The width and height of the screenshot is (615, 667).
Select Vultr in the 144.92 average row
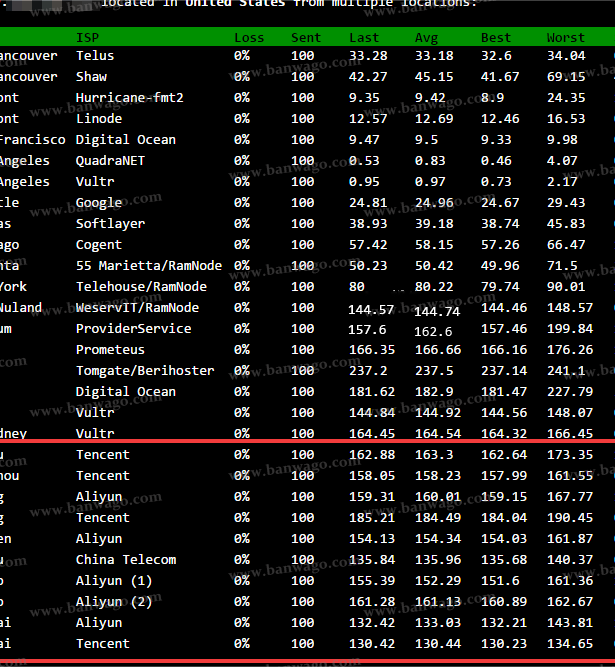95,413
